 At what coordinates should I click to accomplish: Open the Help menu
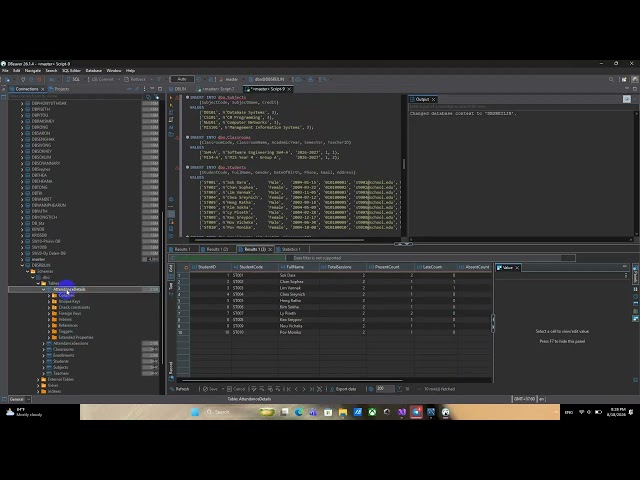130,71
